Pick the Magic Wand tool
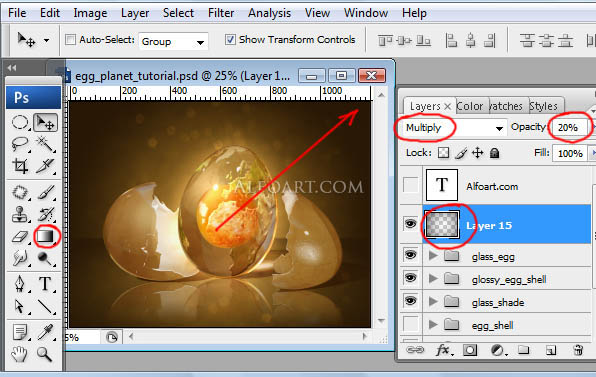This screenshot has width=596, height=377. [46, 144]
